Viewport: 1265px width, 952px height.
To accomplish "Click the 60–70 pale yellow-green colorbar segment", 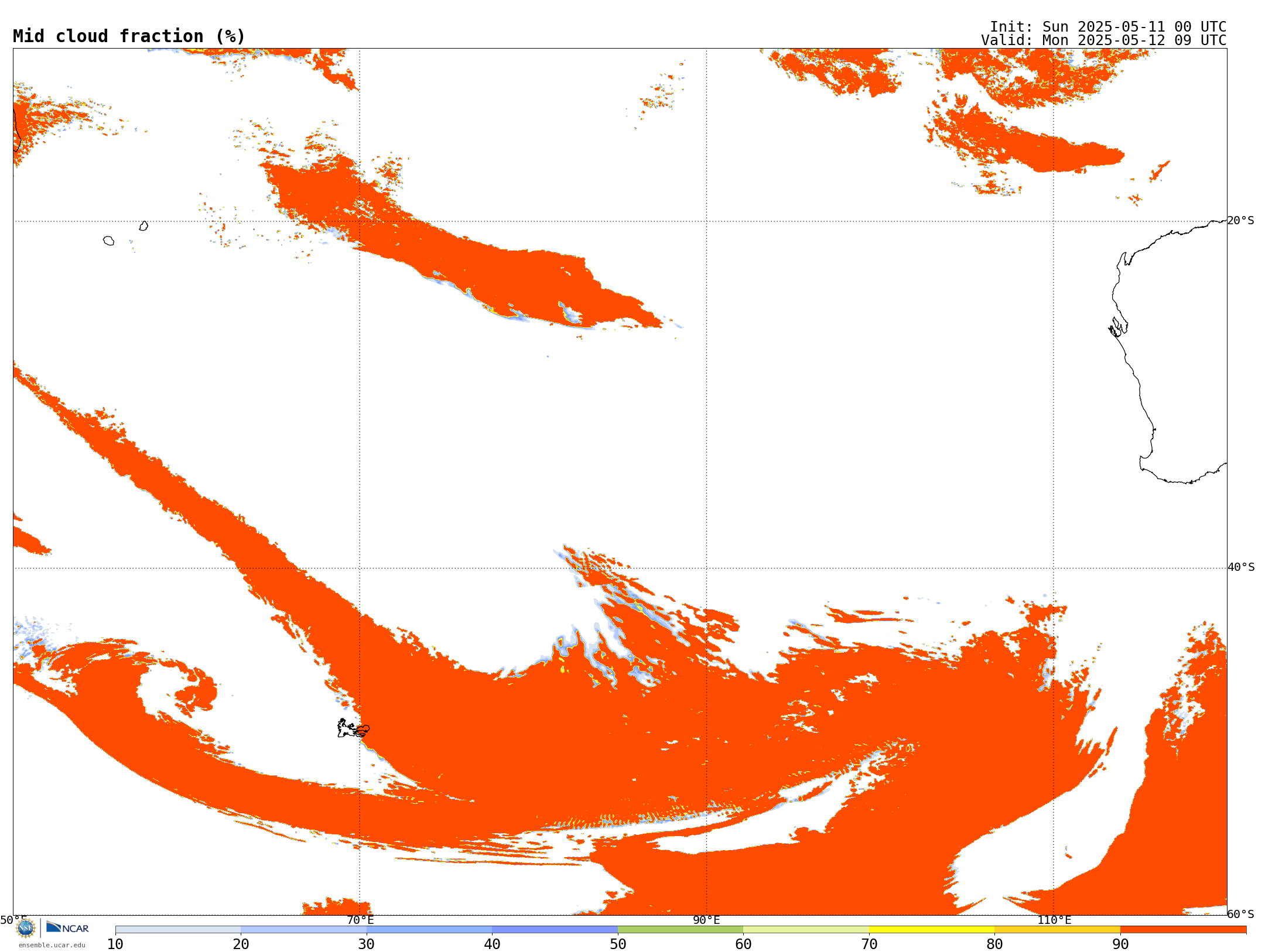I will pyautogui.click(x=806, y=930).
